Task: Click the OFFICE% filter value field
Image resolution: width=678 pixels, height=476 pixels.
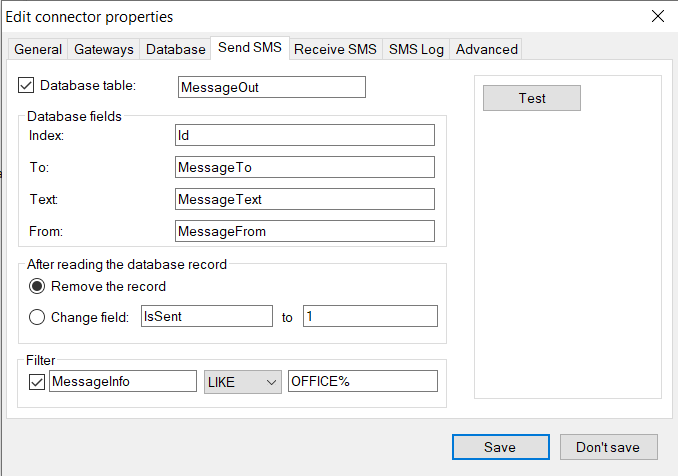Action: point(363,381)
